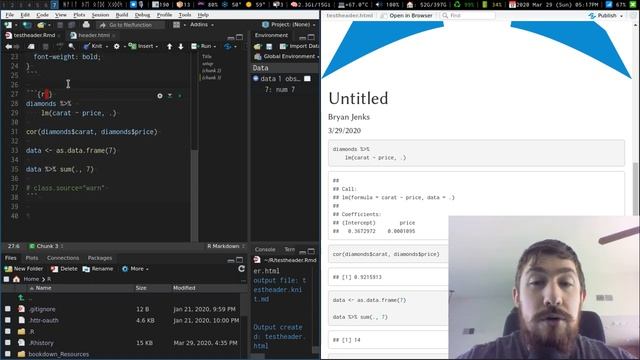Select 'chunk 3' in the document outline

click(211, 78)
